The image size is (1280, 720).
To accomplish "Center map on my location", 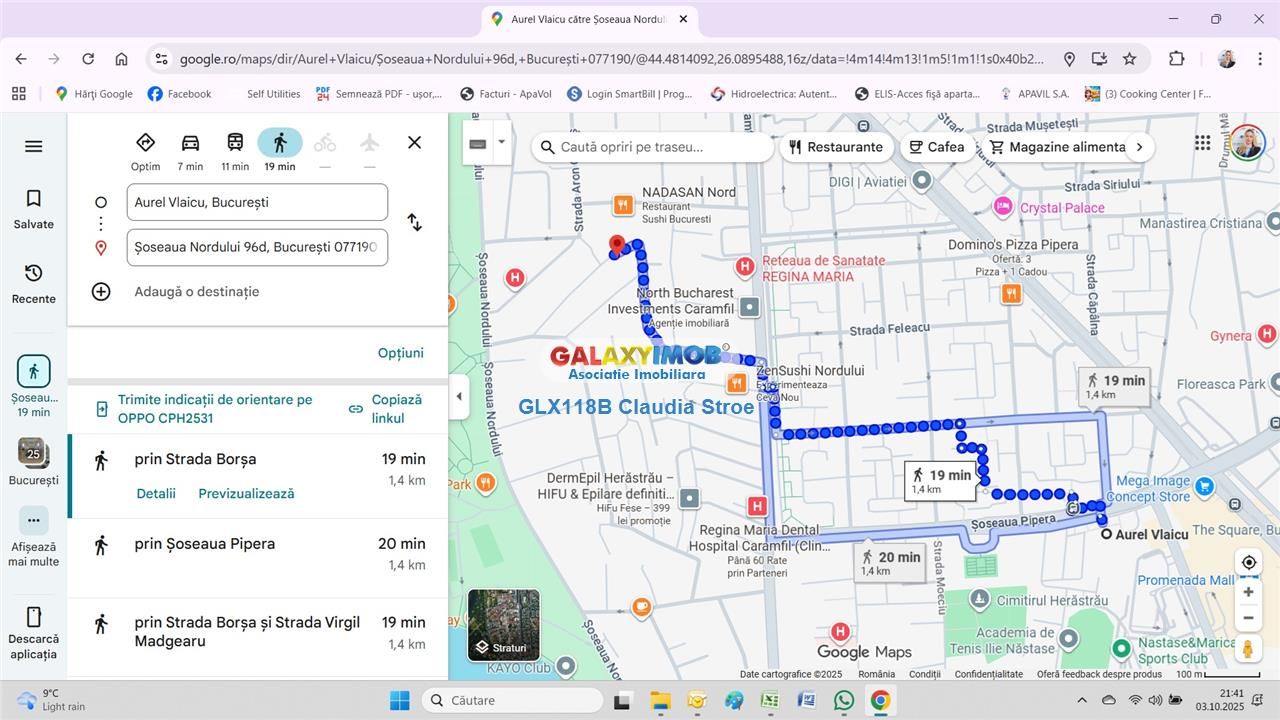I will click(x=1248, y=562).
